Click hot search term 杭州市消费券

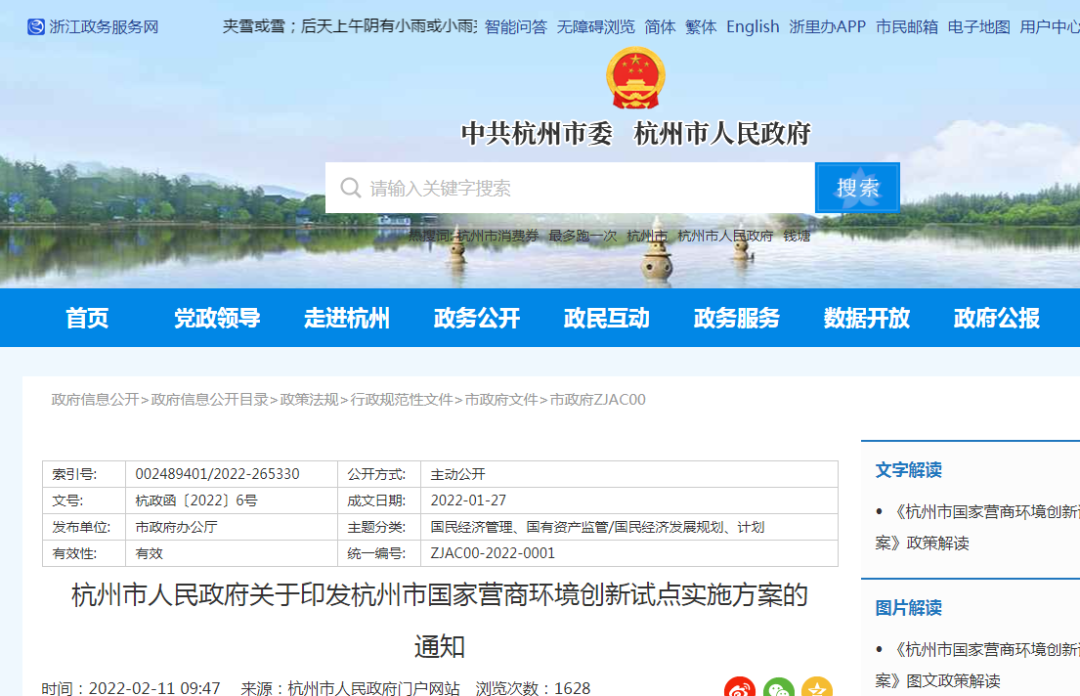coord(498,236)
